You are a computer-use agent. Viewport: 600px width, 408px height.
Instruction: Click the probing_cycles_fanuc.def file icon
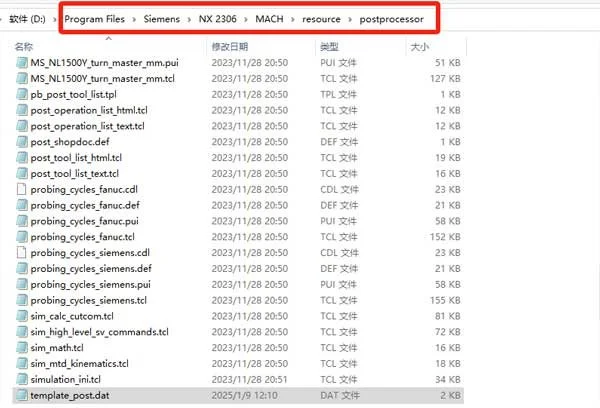22,205
